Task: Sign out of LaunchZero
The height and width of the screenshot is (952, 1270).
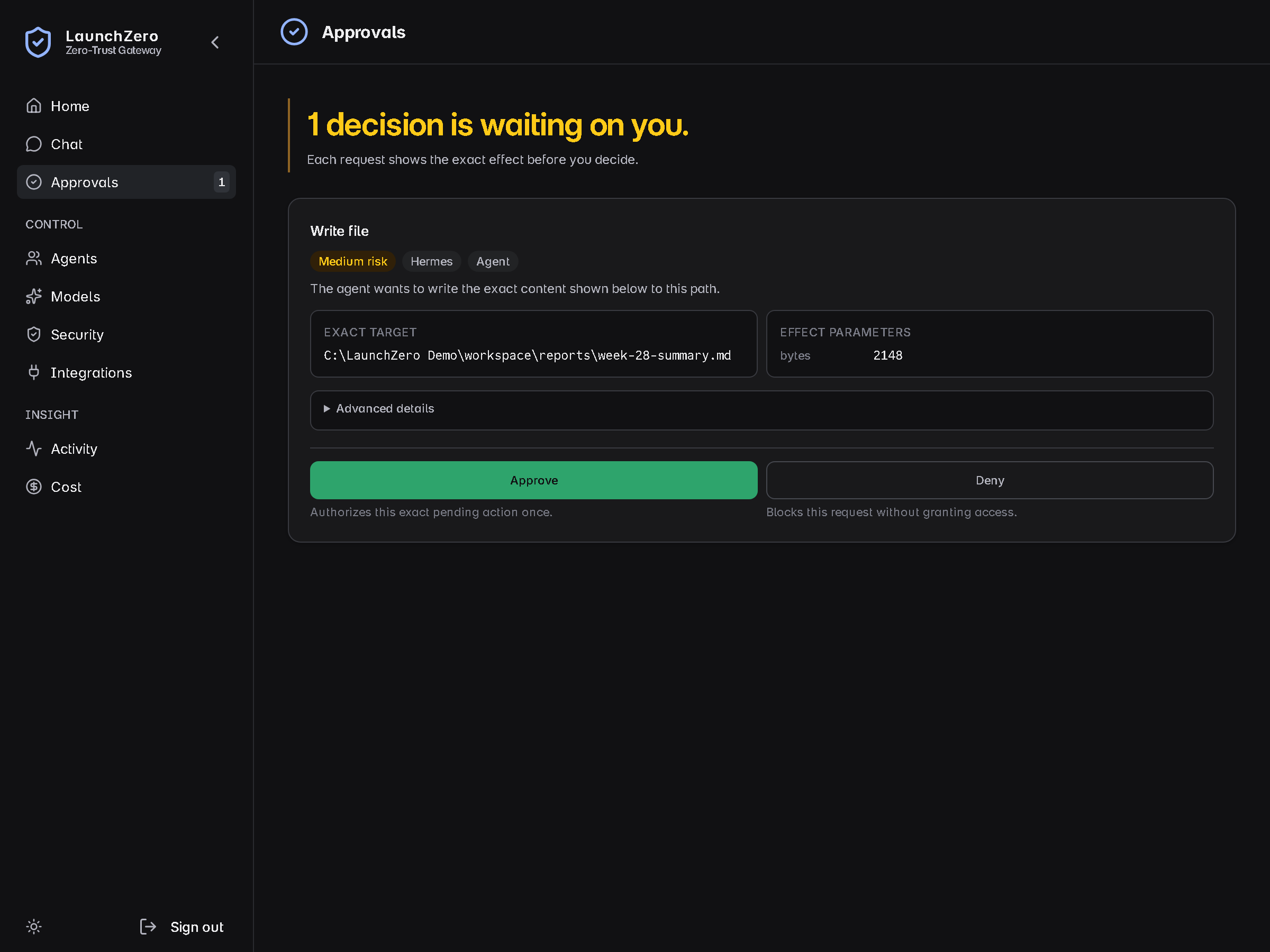Action: tap(182, 926)
